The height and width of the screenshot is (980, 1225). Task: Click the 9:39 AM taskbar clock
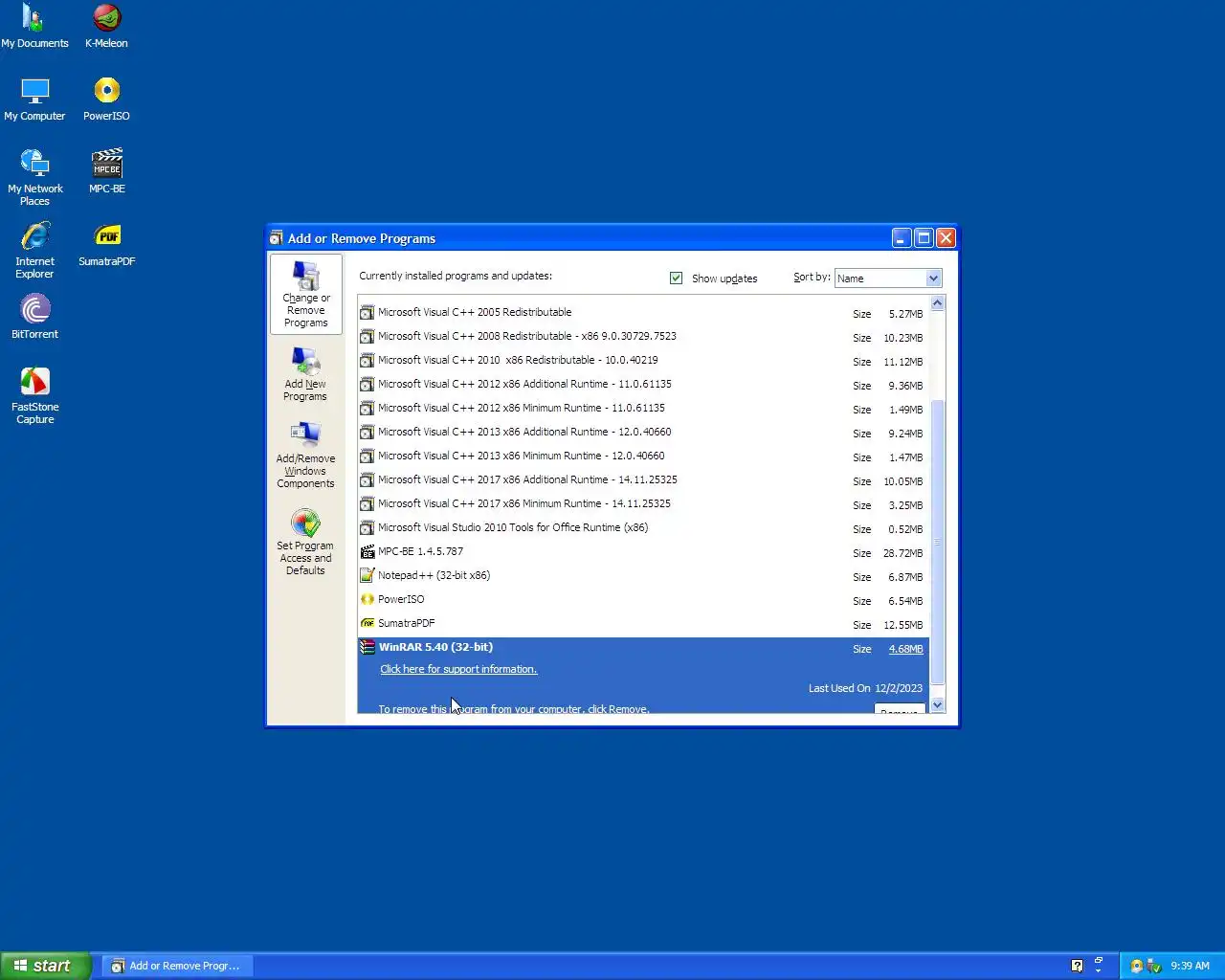coord(1190,966)
